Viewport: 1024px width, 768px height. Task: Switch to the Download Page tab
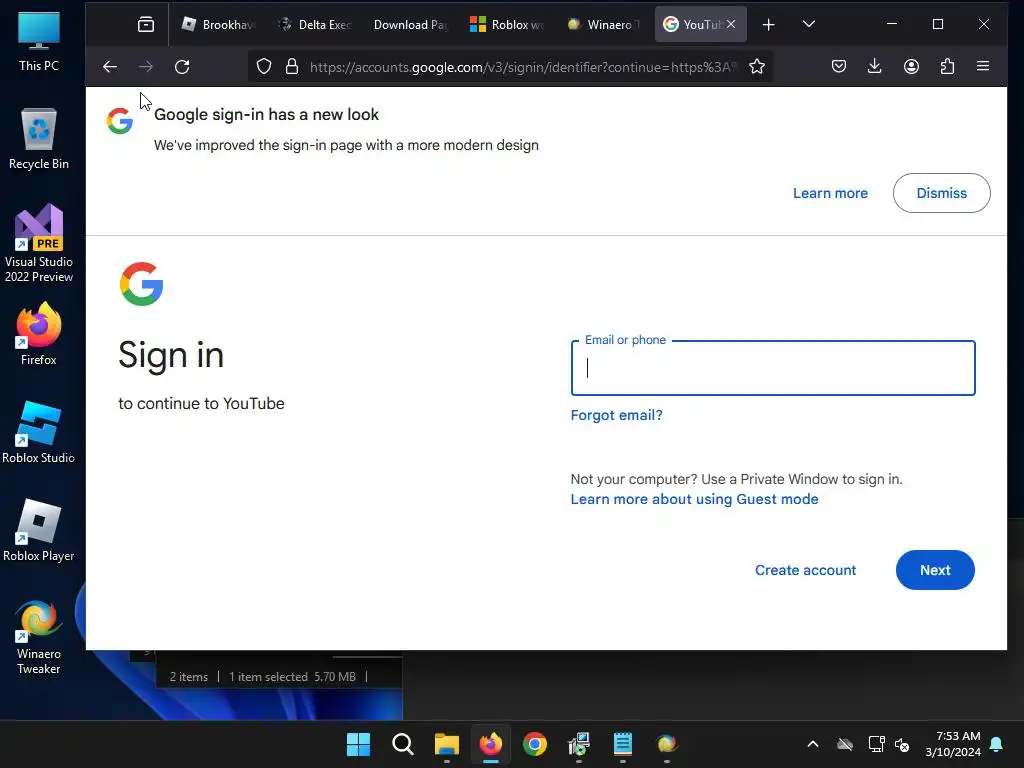411,25
